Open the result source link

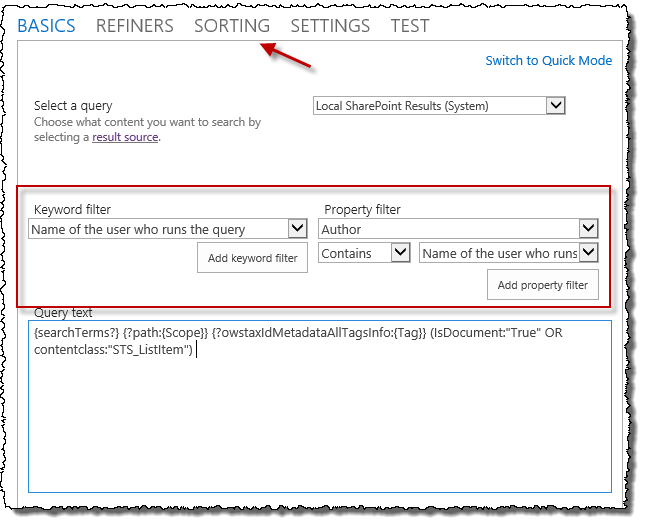[x=125, y=137]
